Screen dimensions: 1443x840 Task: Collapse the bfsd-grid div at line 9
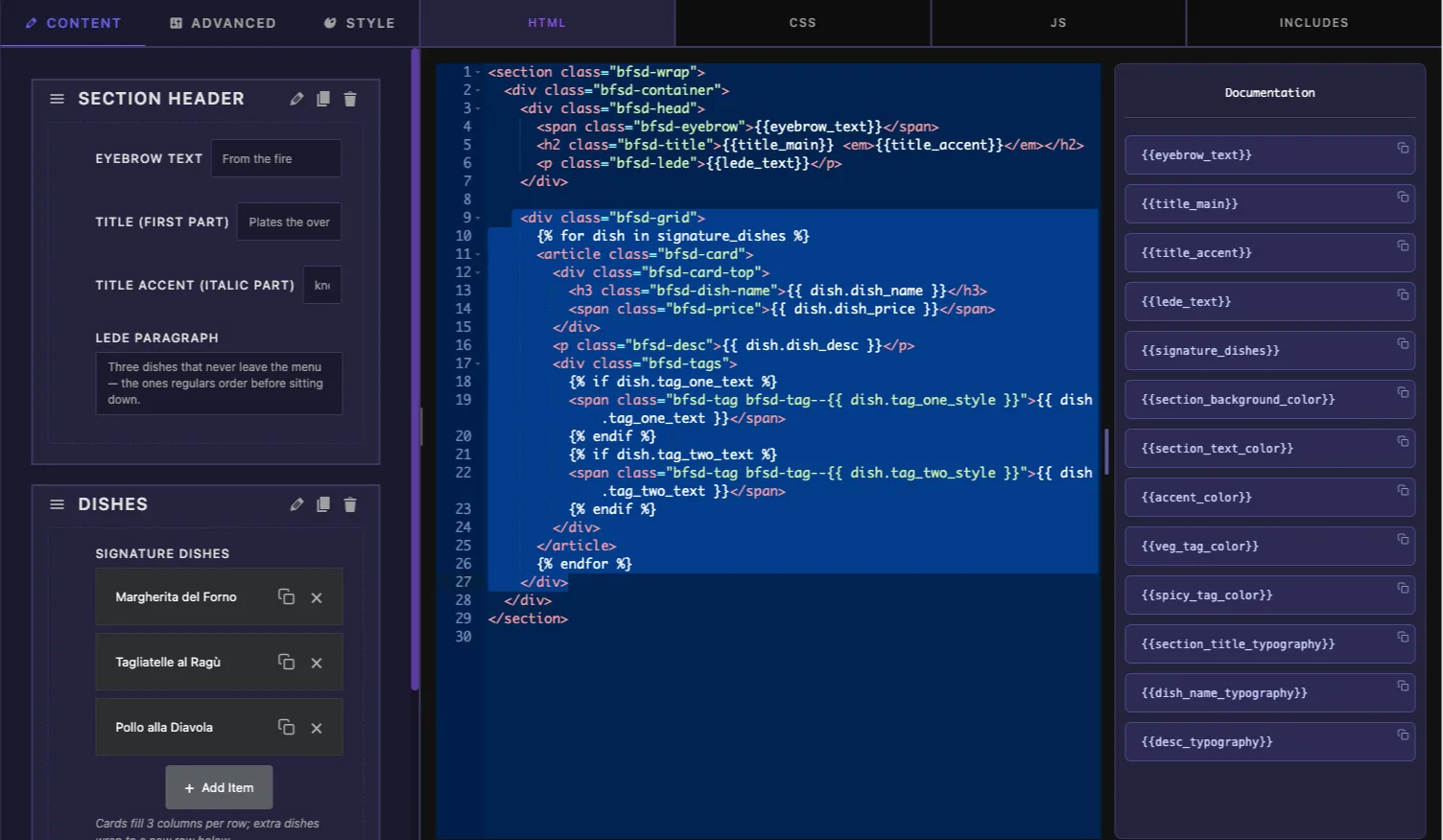point(478,218)
